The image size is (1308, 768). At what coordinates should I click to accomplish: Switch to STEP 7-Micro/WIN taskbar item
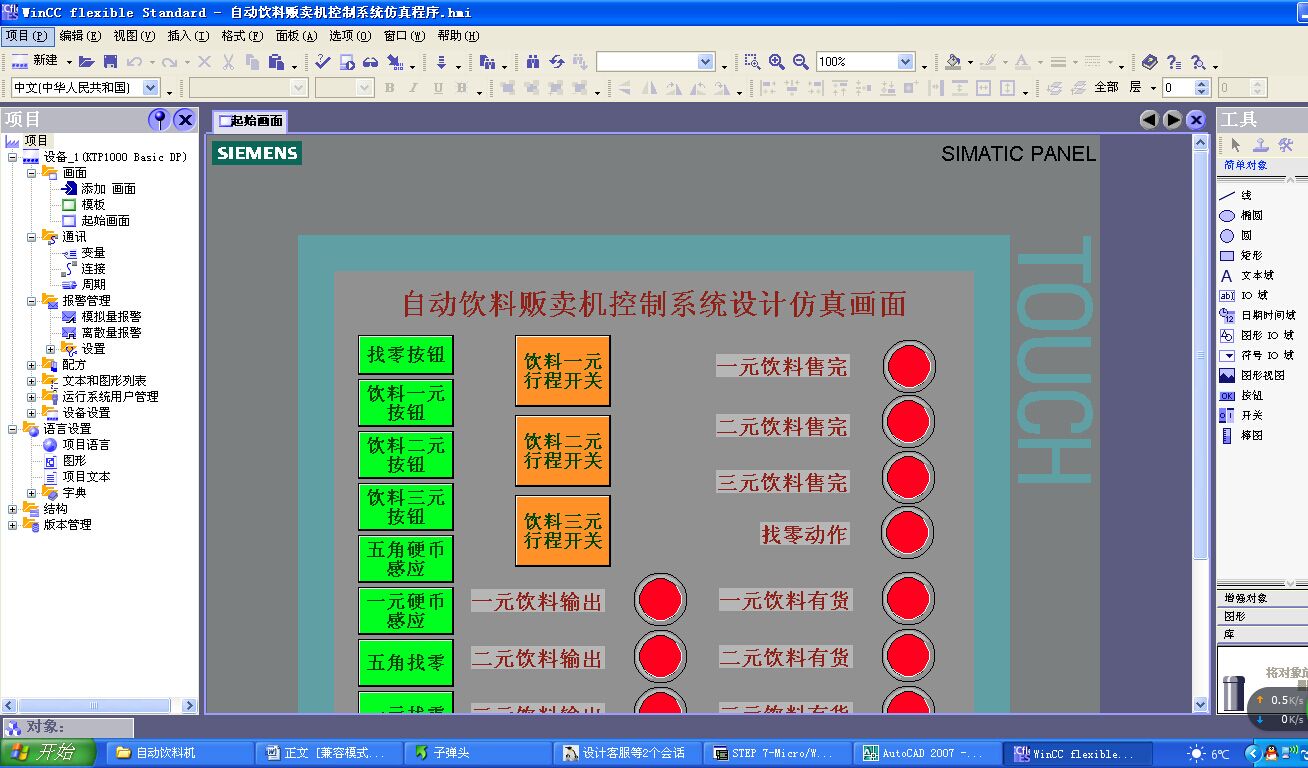pyautogui.click(x=776, y=753)
